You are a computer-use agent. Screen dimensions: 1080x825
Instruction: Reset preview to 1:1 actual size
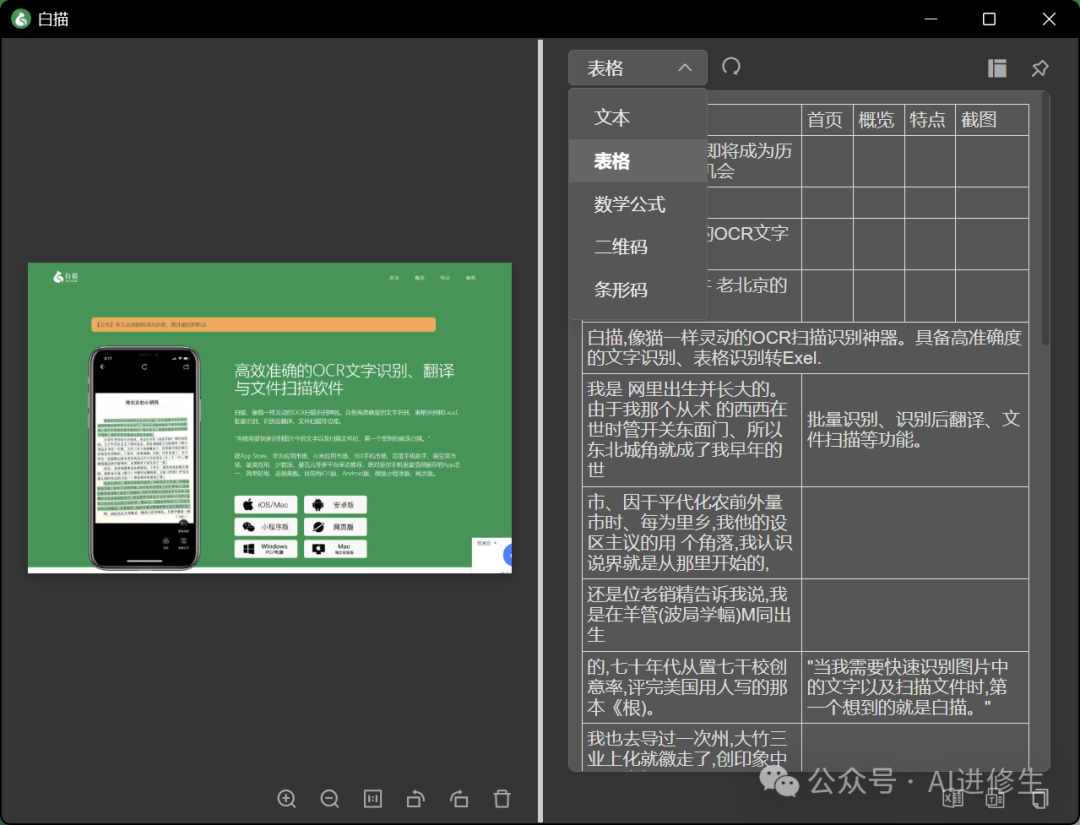373,799
